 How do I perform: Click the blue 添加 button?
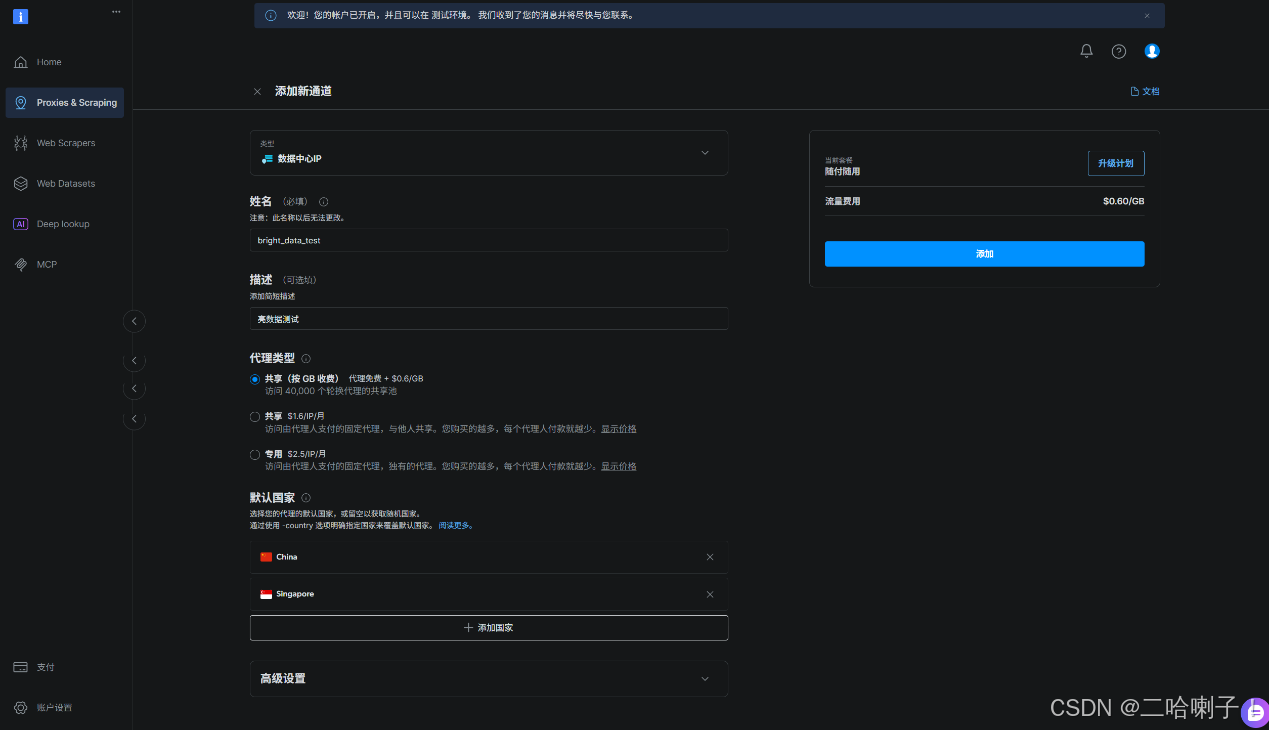pos(984,254)
